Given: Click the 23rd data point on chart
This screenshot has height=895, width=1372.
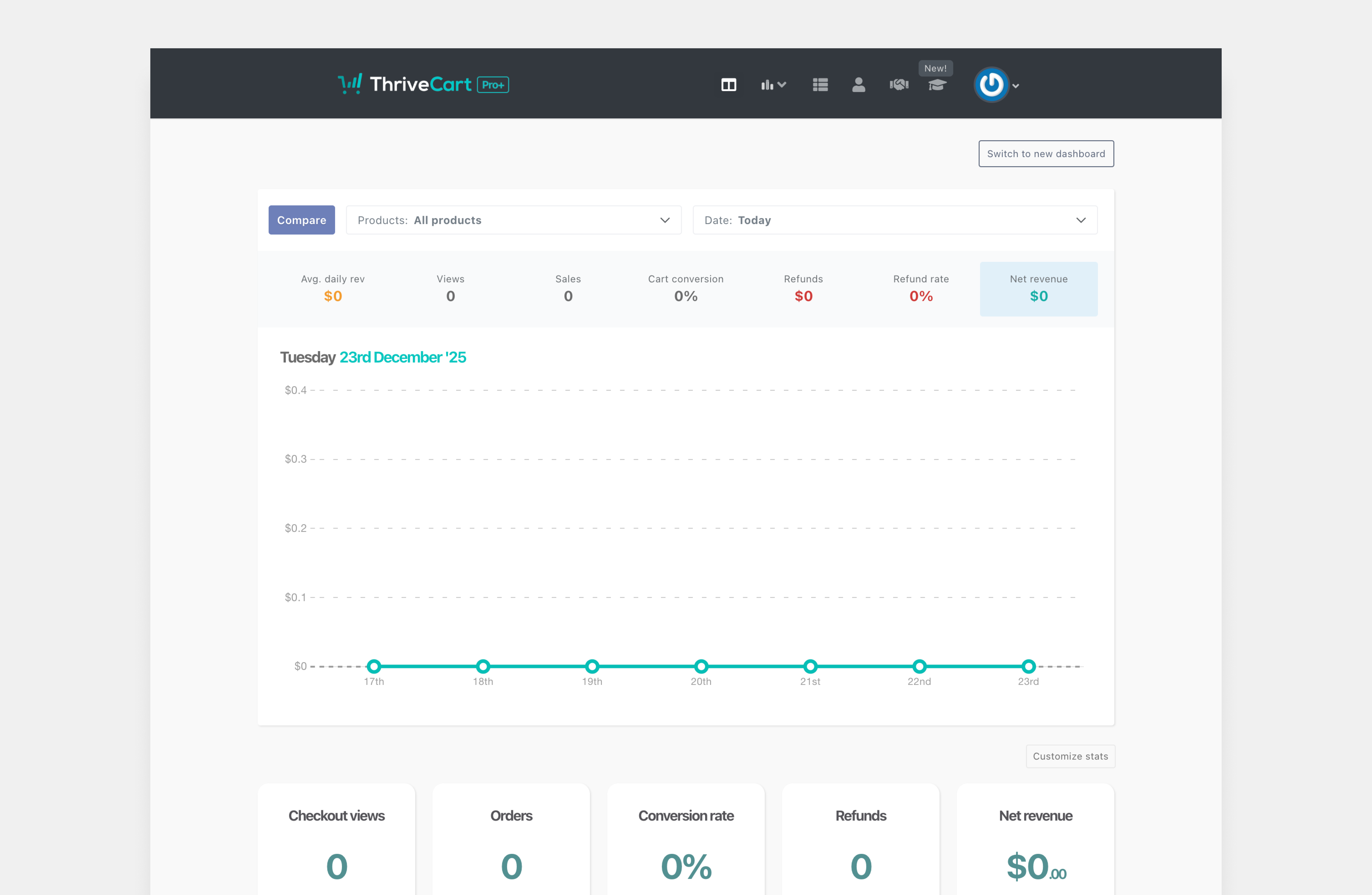Looking at the screenshot, I should click(x=1028, y=666).
